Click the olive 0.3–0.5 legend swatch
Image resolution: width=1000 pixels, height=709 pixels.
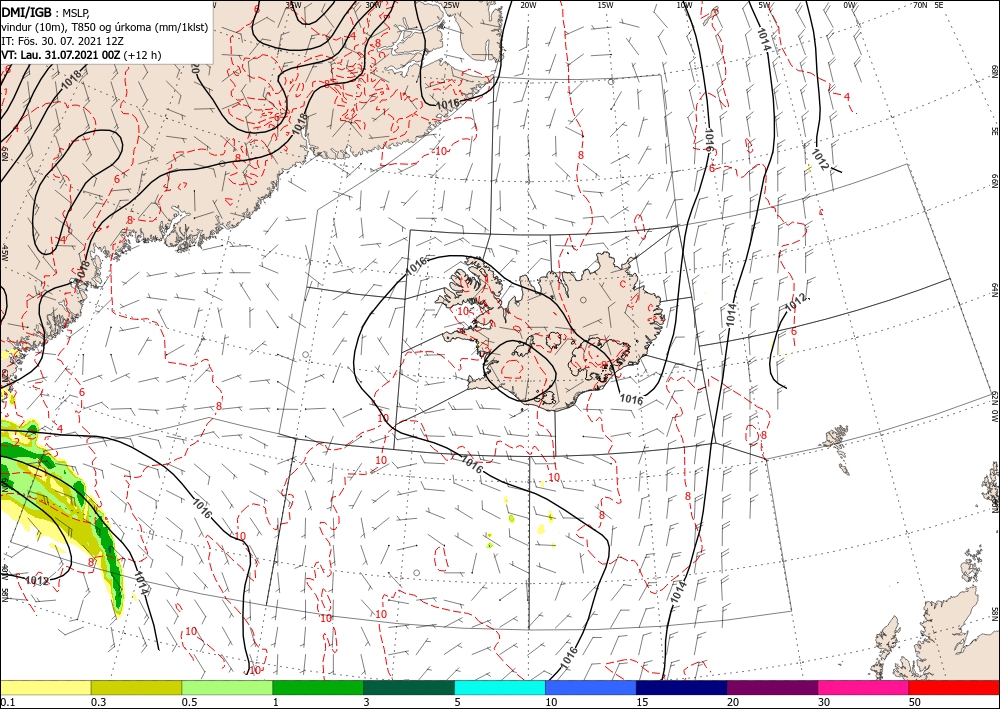point(136,687)
